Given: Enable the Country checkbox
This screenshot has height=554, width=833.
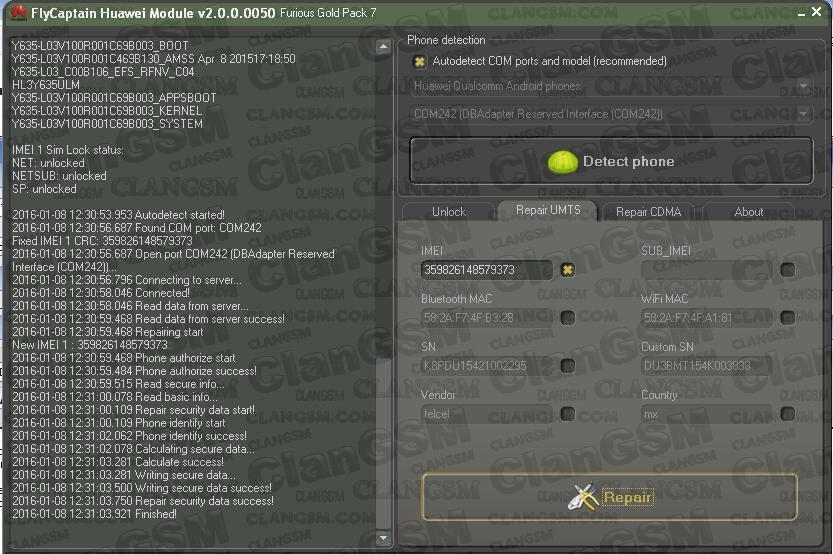Looking at the screenshot, I should tap(788, 413).
